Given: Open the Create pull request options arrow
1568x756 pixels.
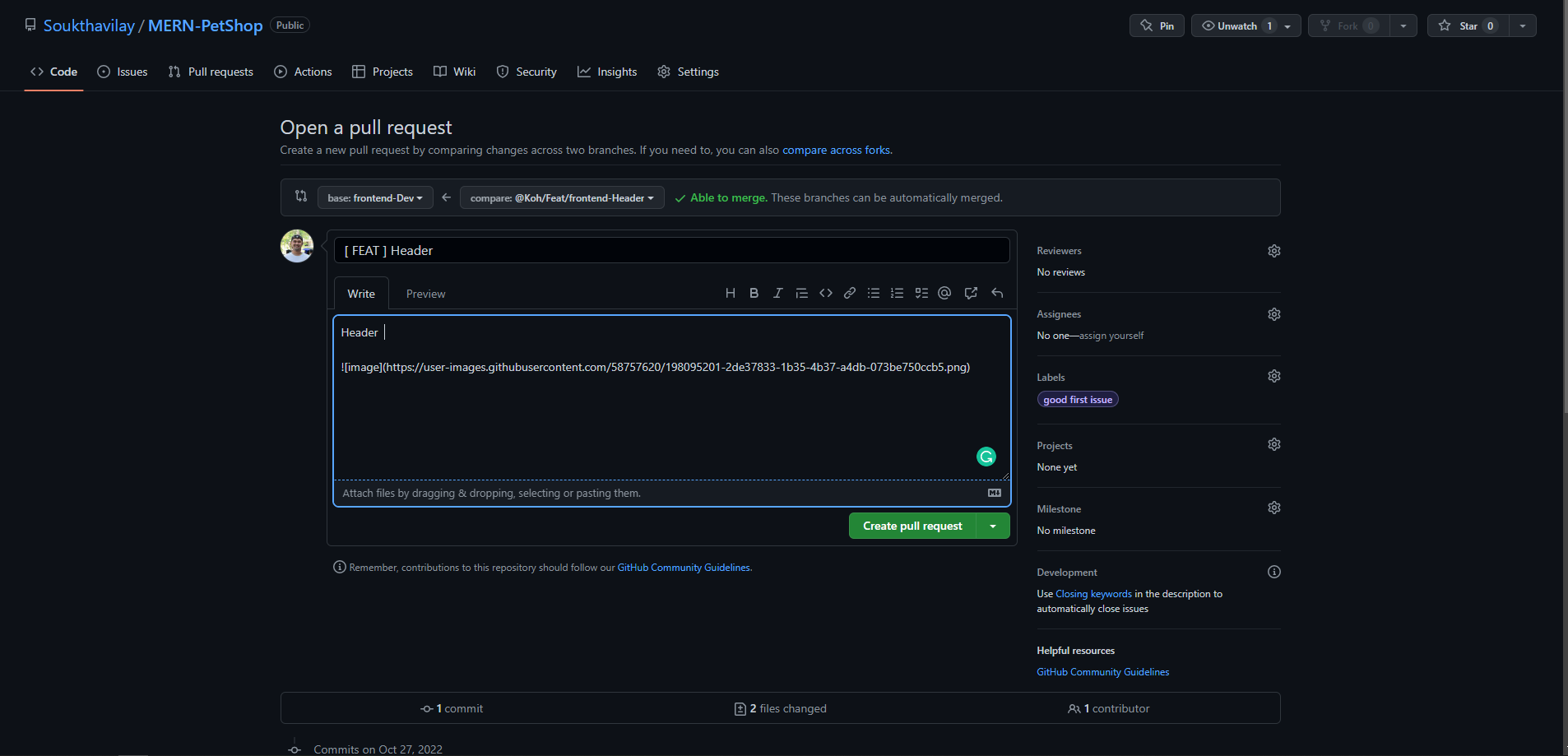Looking at the screenshot, I should (993, 526).
